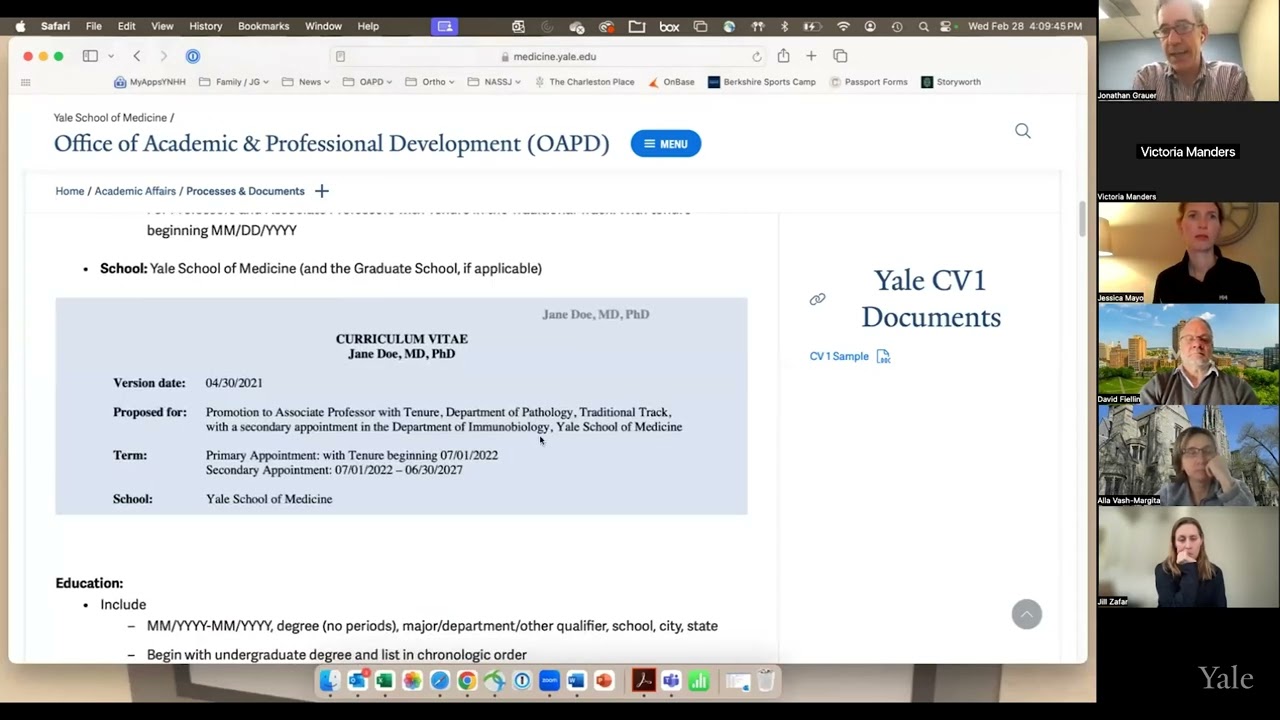This screenshot has width=1280, height=720.
Task: Click the blue MENU button
Action: [665, 143]
